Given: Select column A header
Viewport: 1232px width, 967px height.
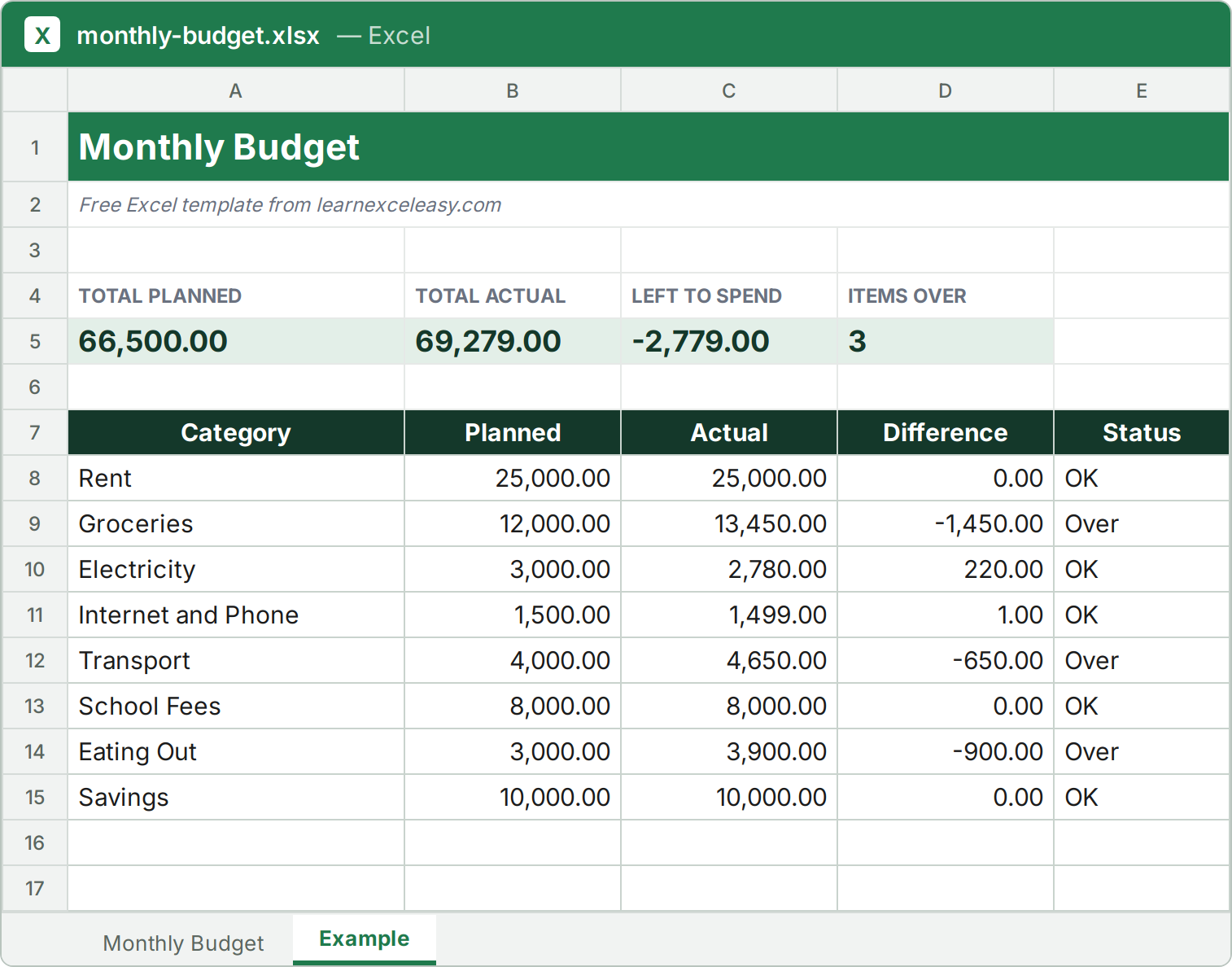Looking at the screenshot, I should [236, 90].
